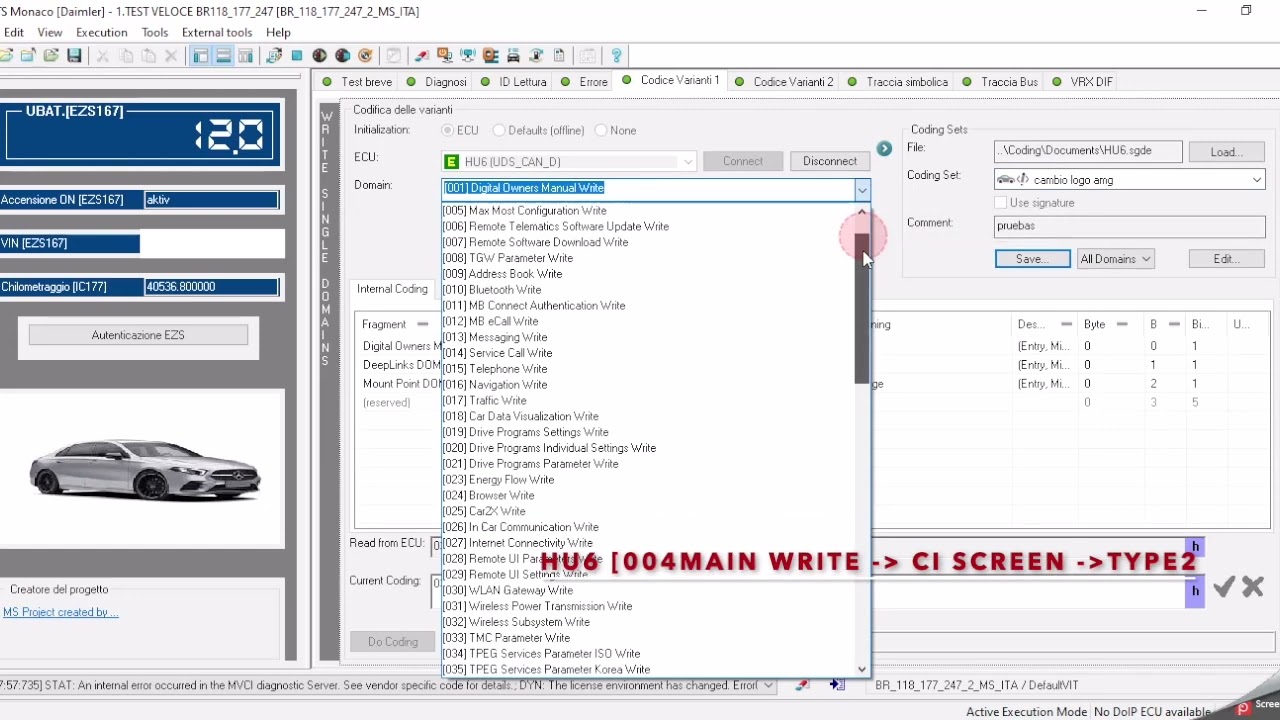The height and width of the screenshot is (720, 1280).
Task: Click the orange ECU list toolbar icon
Action: coord(490,56)
